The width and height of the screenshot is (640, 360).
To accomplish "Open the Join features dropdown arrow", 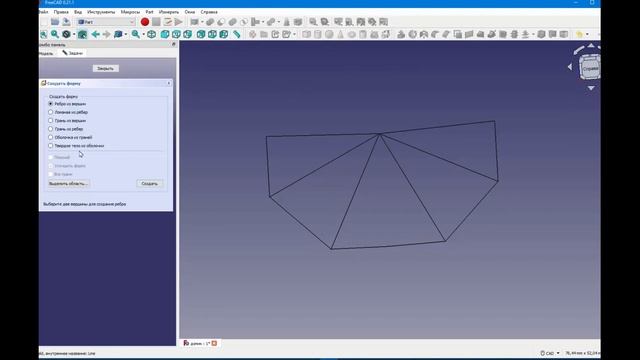I will pyautogui.click(x=263, y=22).
